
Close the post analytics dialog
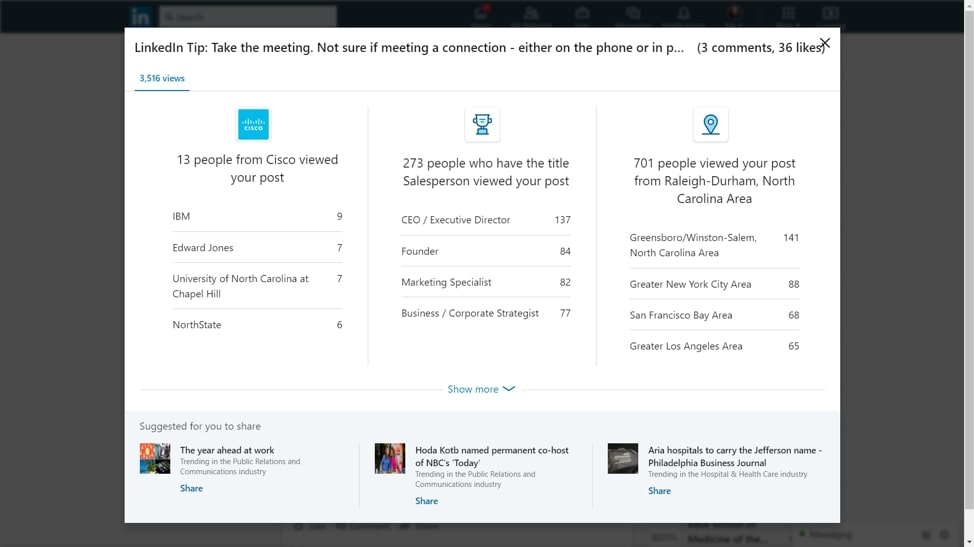pos(825,43)
